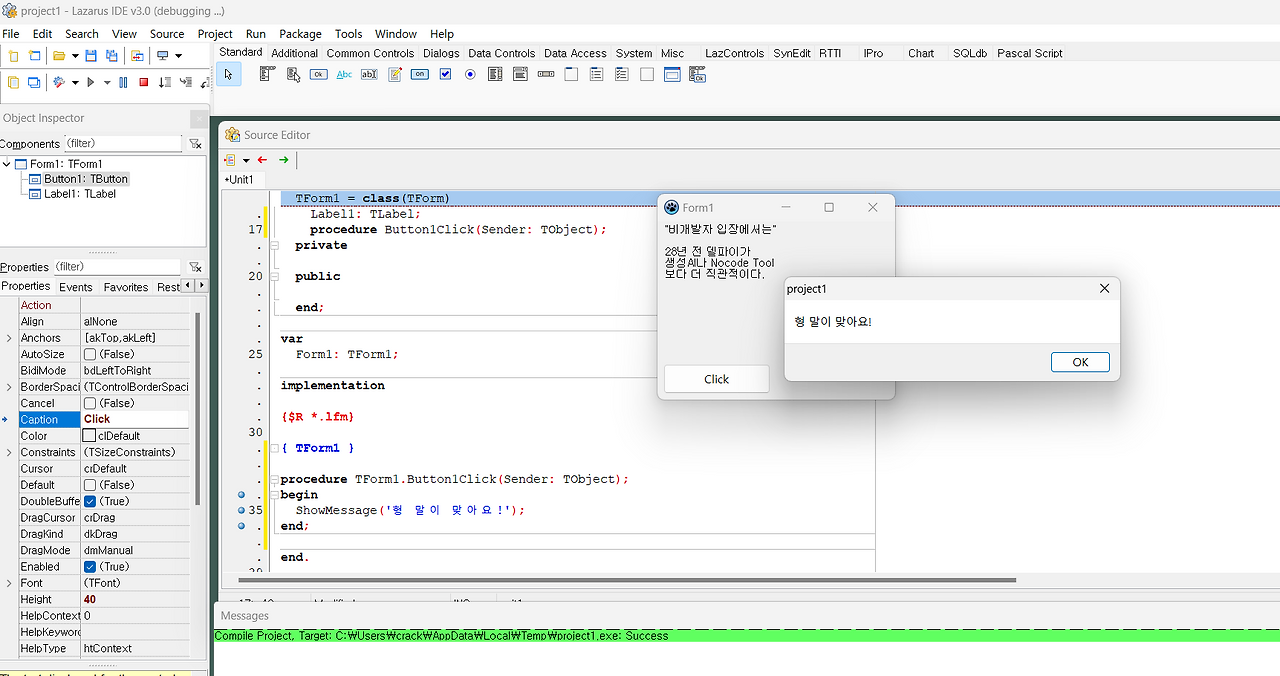Open the dropdown beside the Open folder icon
This screenshot has width=1280, height=676.
[75, 56]
